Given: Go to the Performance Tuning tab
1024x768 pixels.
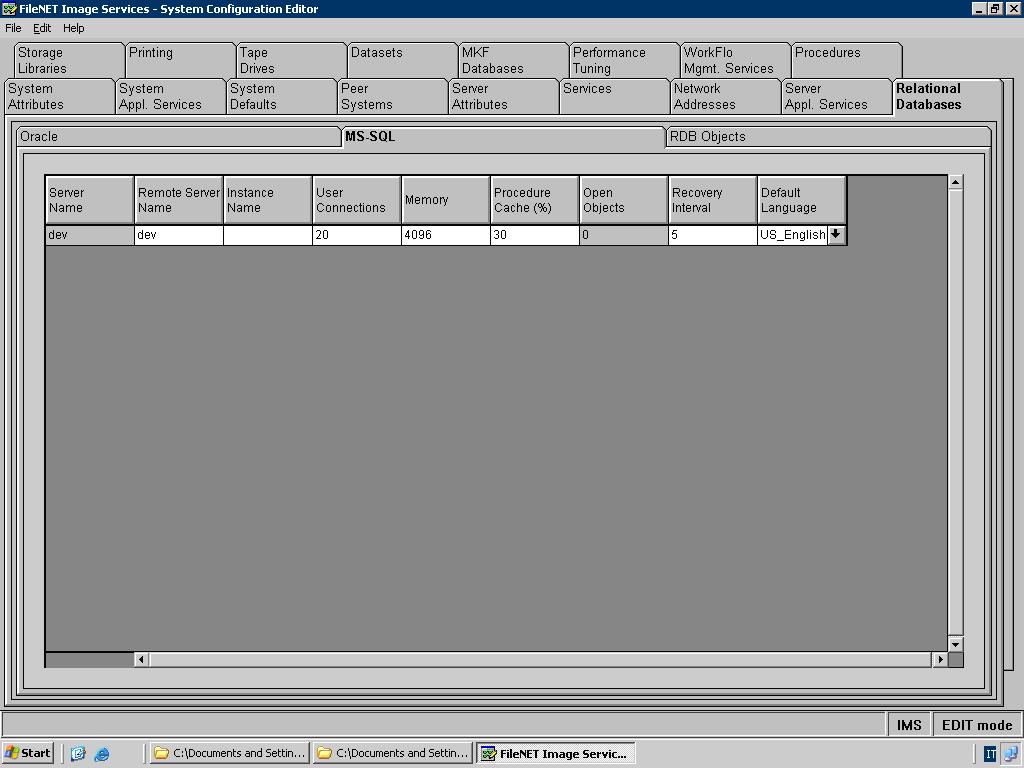Looking at the screenshot, I should 624,60.
